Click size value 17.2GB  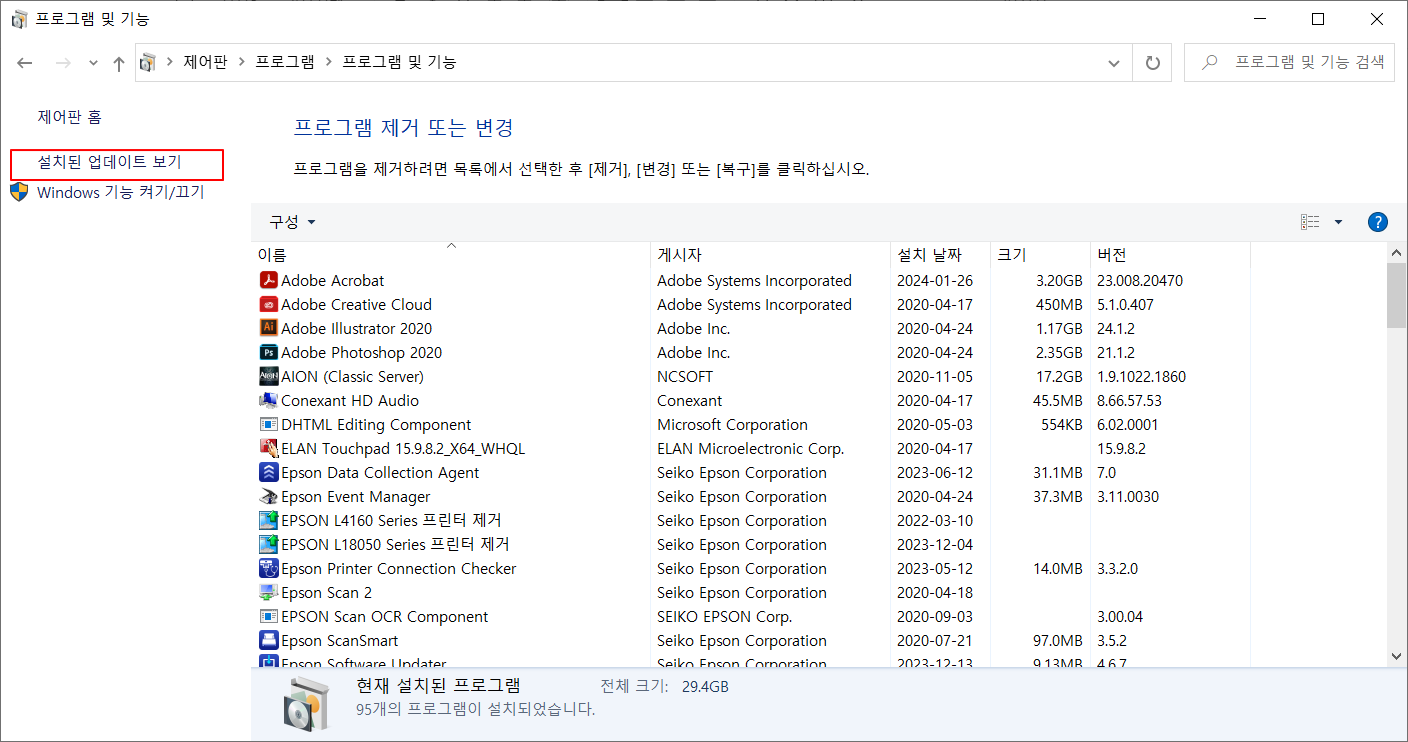pos(1058,377)
